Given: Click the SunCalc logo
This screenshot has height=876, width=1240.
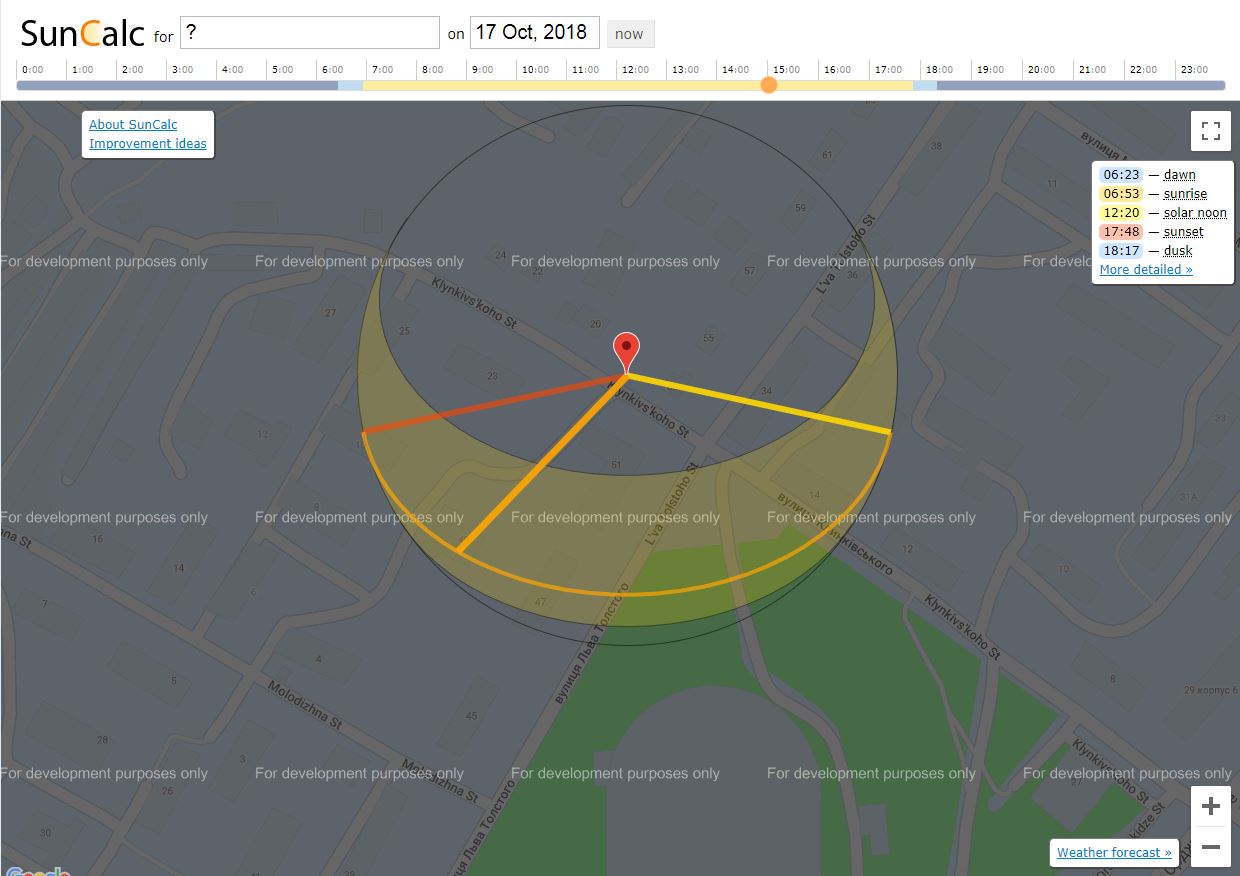Looking at the screenshot, I should coord(82,33).
